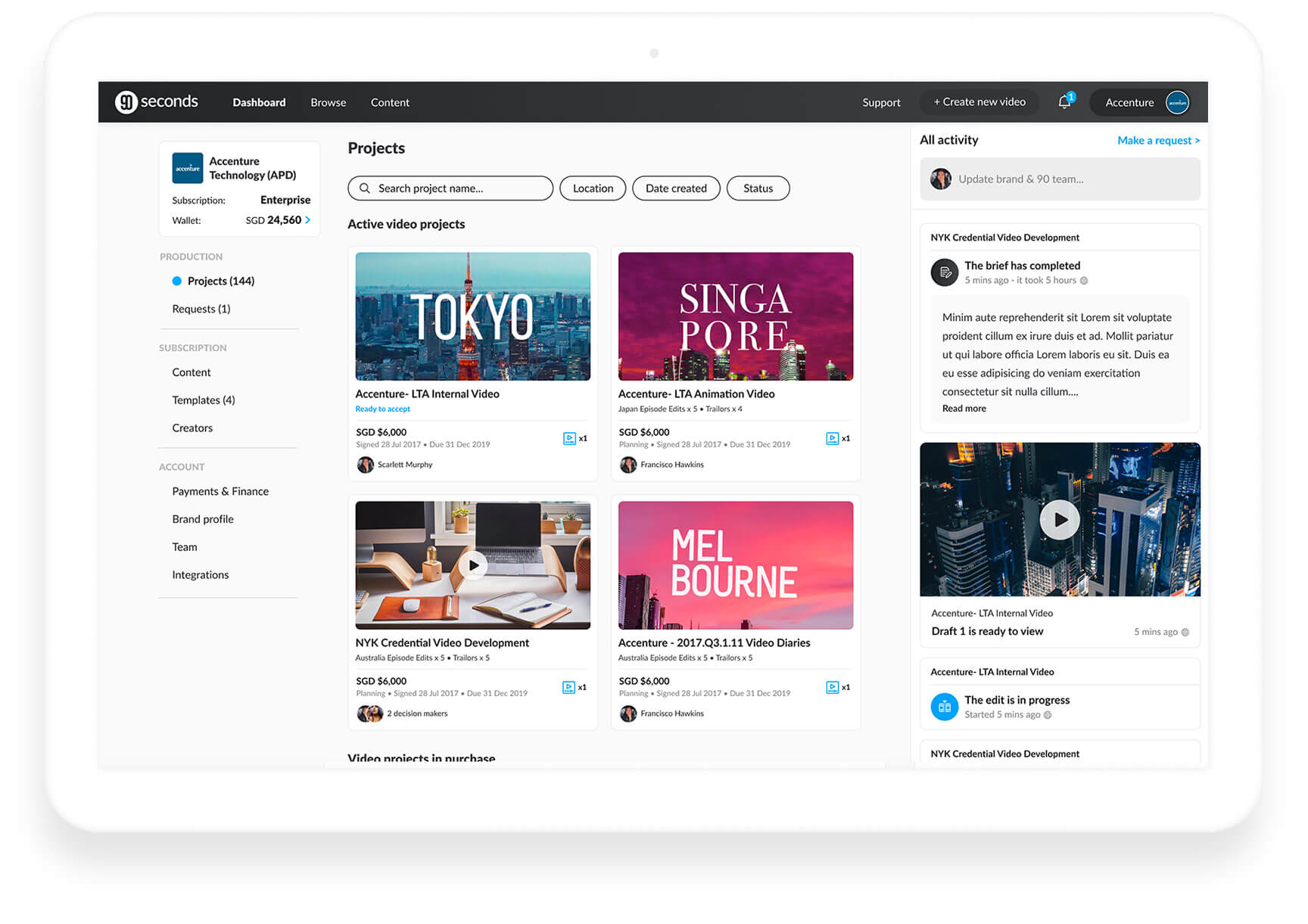
Task: Click the 90 seconds logo
Action: coord(156,101)
